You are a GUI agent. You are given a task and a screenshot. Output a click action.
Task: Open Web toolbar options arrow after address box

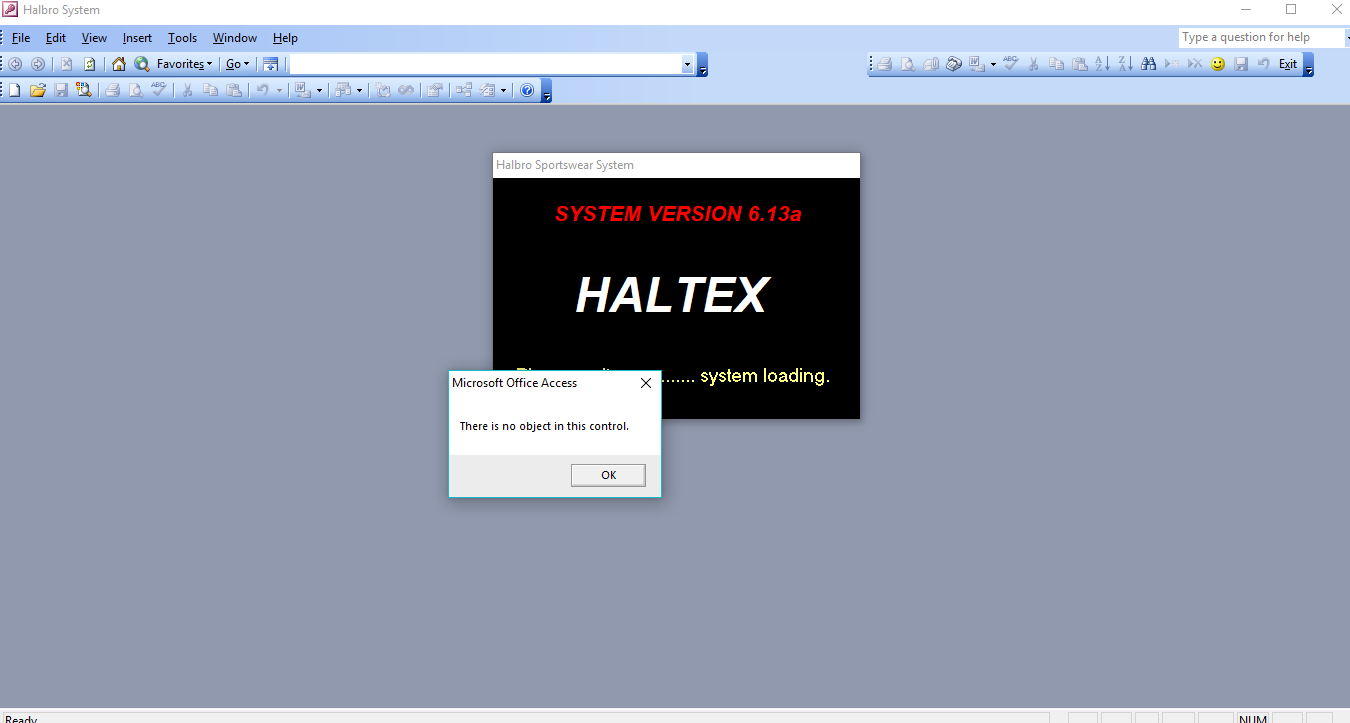tap(702, 66)
